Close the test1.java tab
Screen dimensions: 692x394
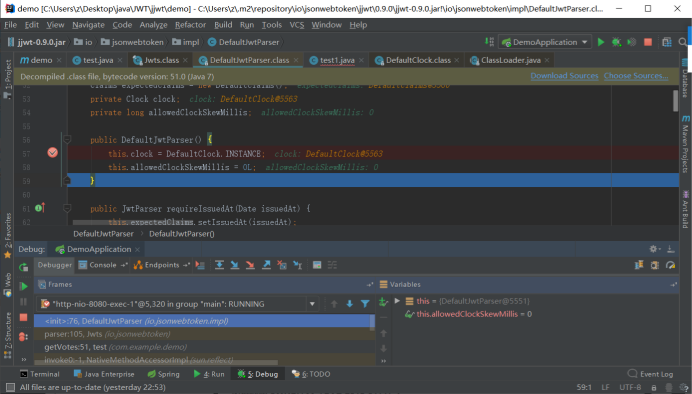[x=361, y=60]
